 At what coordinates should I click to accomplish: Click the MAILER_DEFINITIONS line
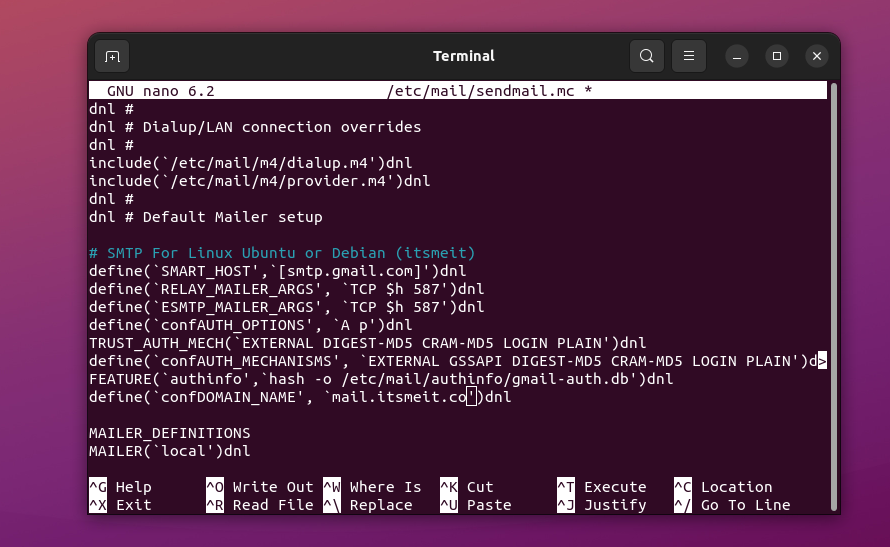point(169,433)
